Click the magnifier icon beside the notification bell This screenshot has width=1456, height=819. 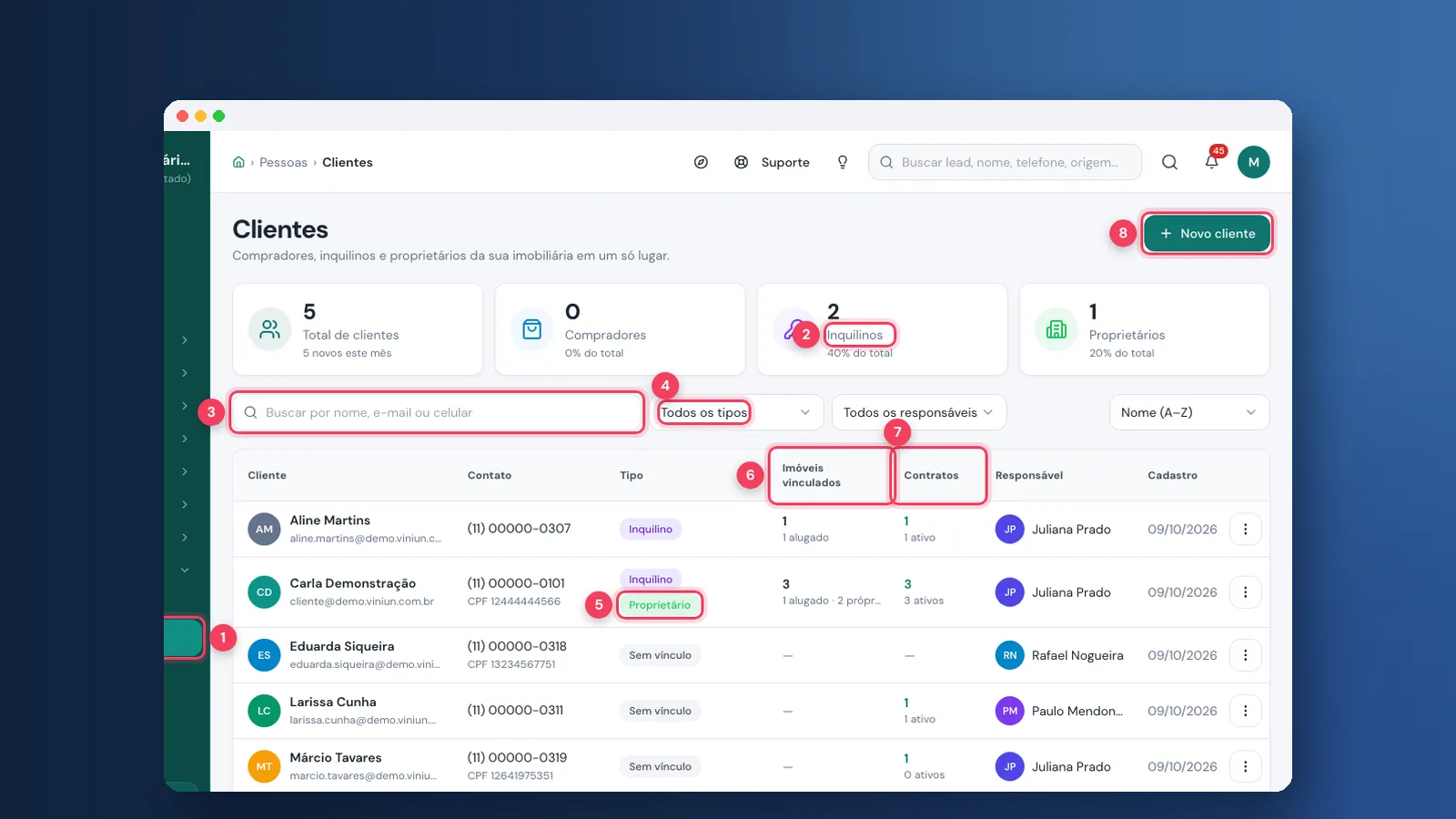point(1169,162)
